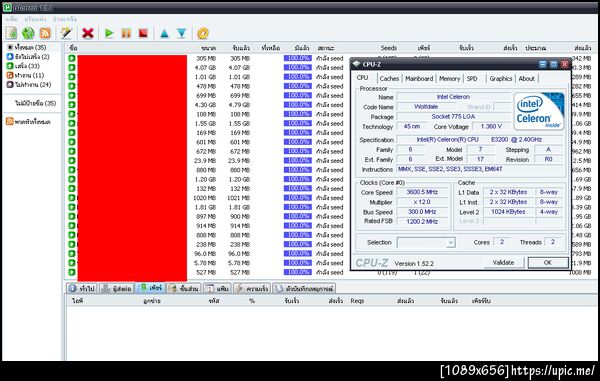Click the green Start torrent icon
The image size is (600, 381).
(109, 33)
